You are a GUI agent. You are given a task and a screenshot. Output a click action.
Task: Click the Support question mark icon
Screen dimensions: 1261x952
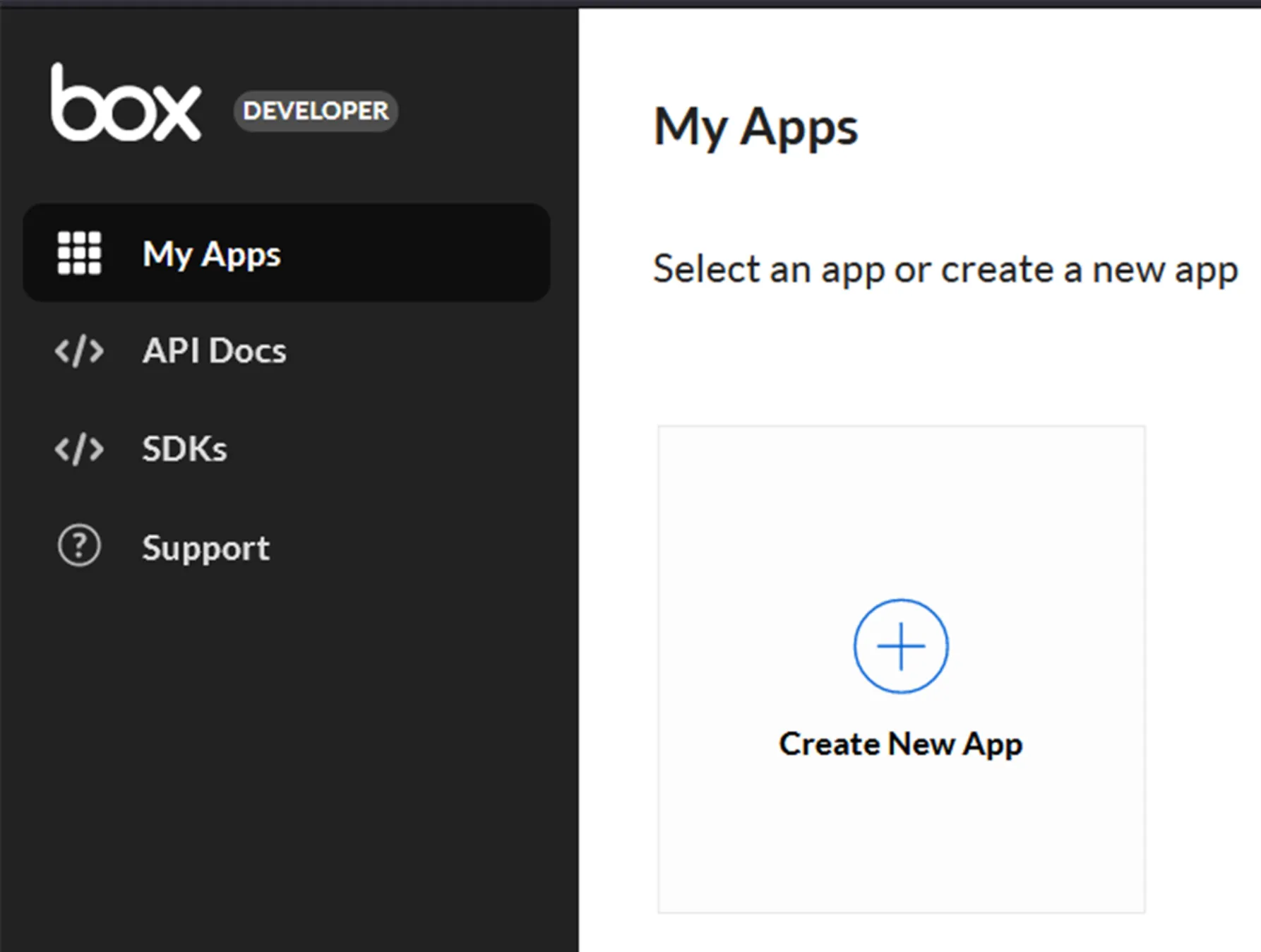tap(79, 546)
